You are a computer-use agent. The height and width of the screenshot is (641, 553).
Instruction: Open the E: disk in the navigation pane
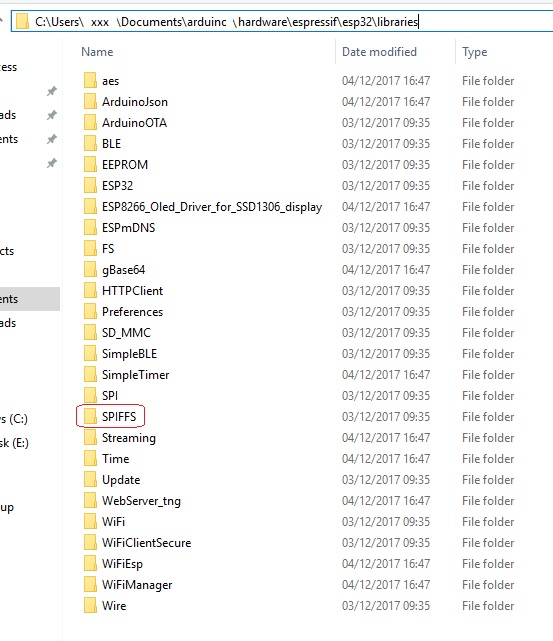(x=14, y=443)
